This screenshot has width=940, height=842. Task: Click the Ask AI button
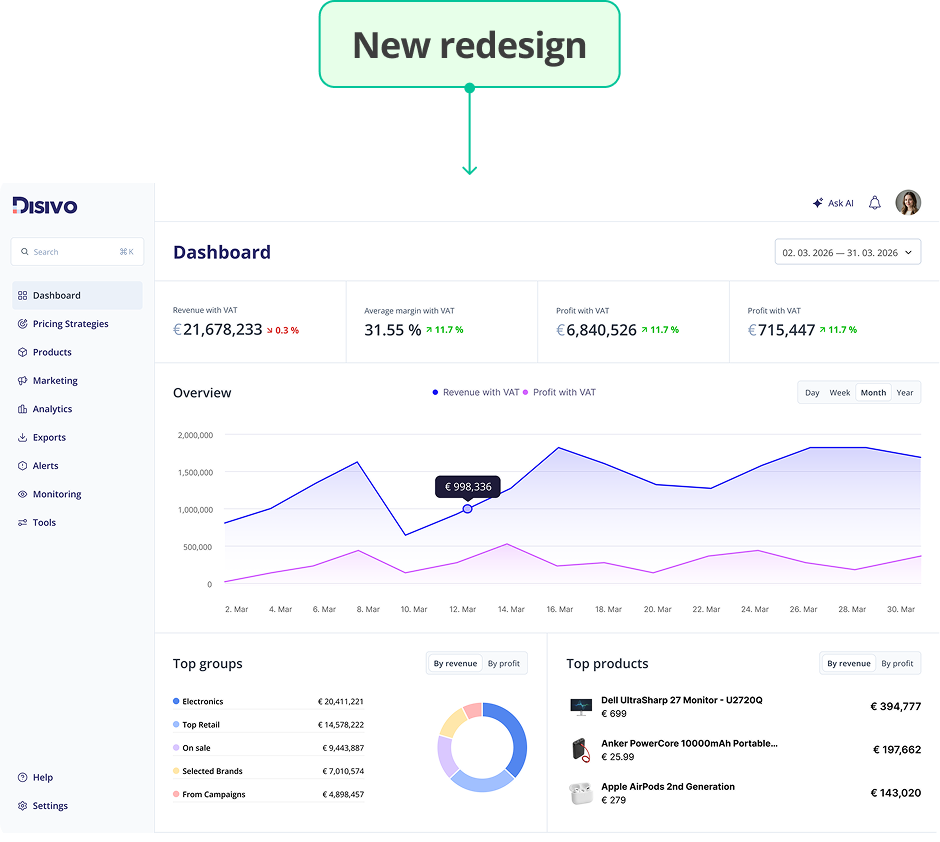[x=833, y=203]
